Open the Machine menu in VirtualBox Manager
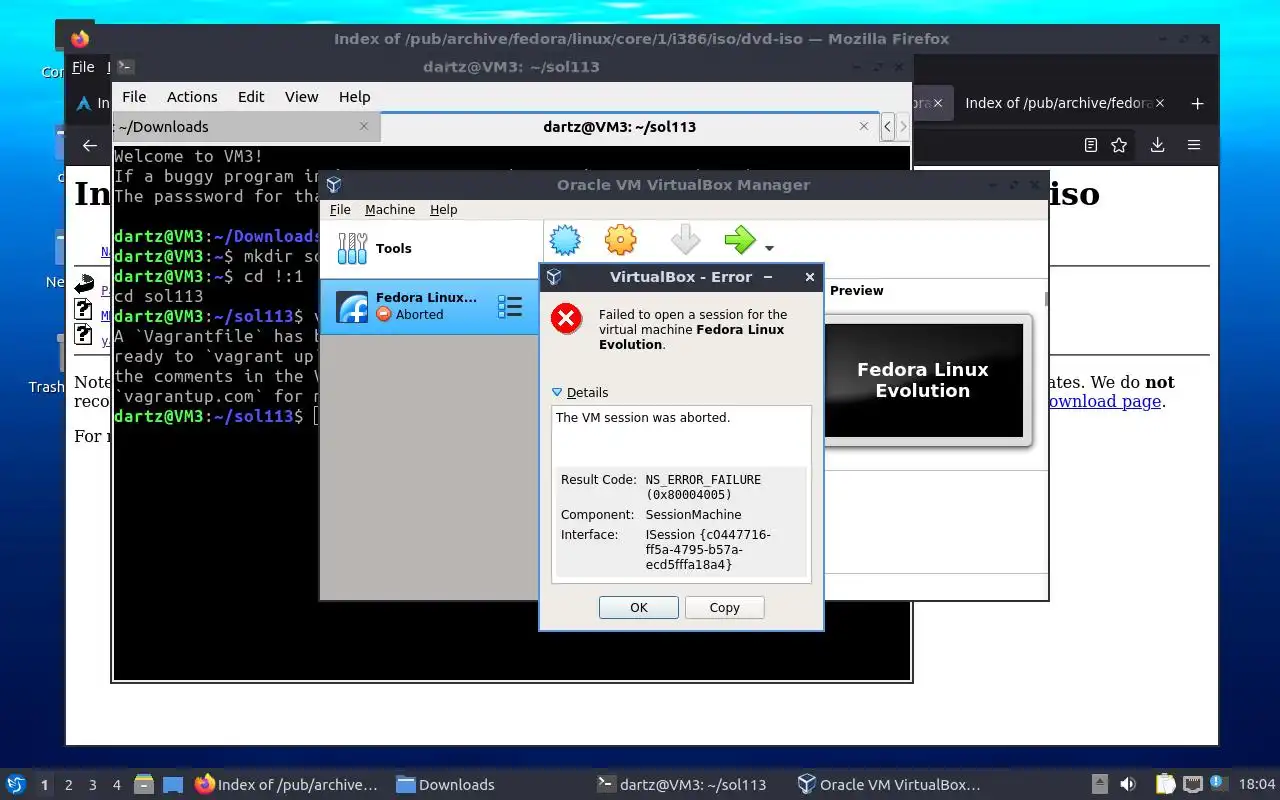 point(390,209)
